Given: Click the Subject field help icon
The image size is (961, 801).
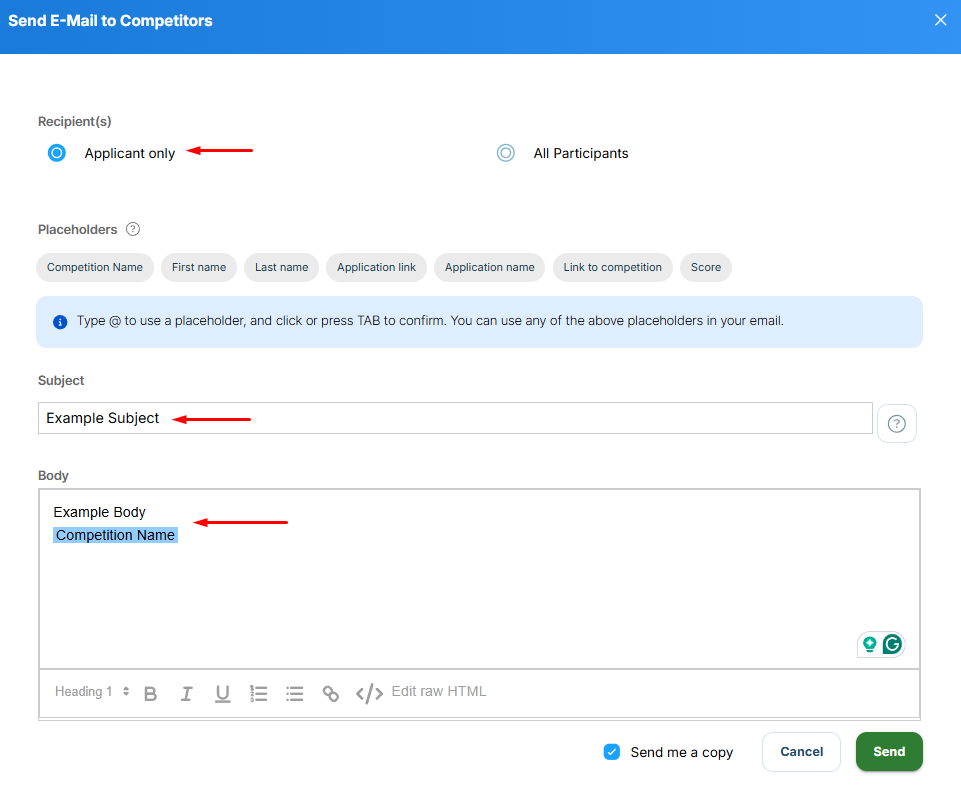Looking at the screenshot, I should click(896, 423).
